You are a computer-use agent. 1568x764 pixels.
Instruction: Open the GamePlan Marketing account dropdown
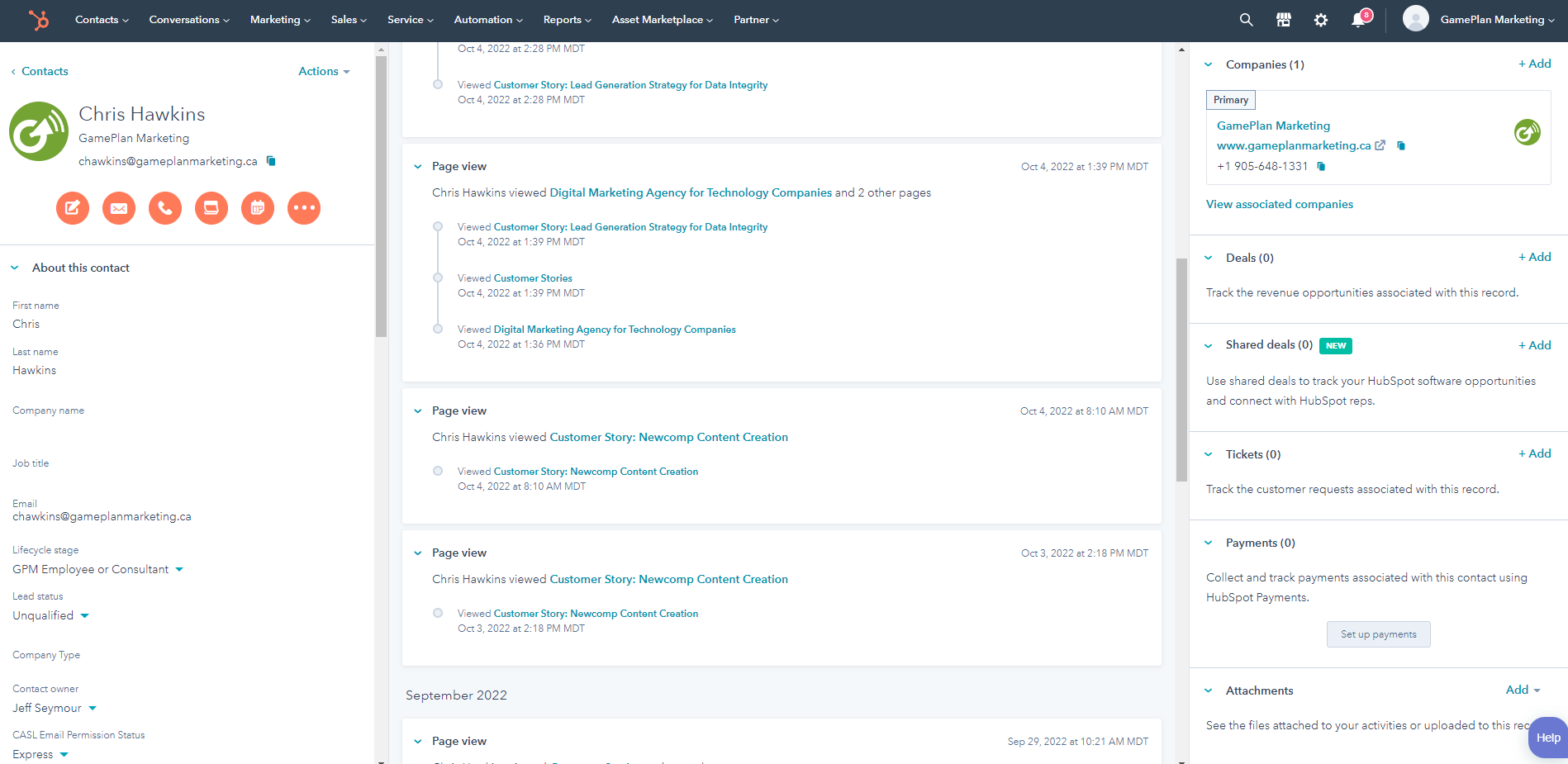(x=1497, y=20)
